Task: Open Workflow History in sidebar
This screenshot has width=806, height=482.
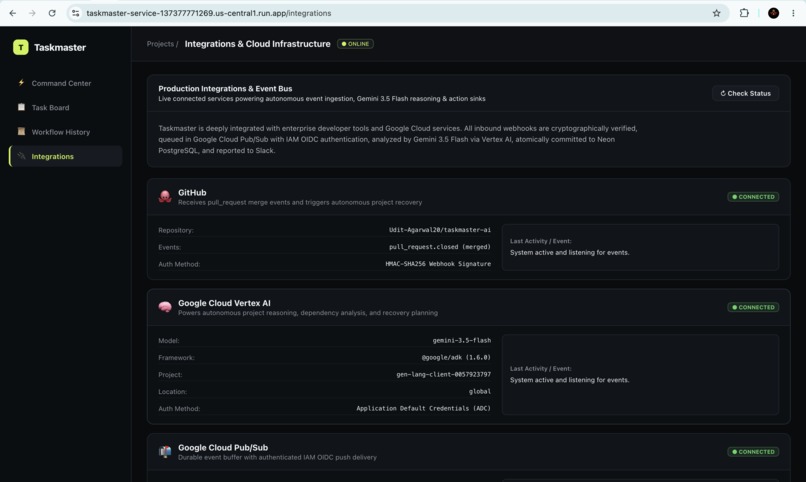Action: 65,132
